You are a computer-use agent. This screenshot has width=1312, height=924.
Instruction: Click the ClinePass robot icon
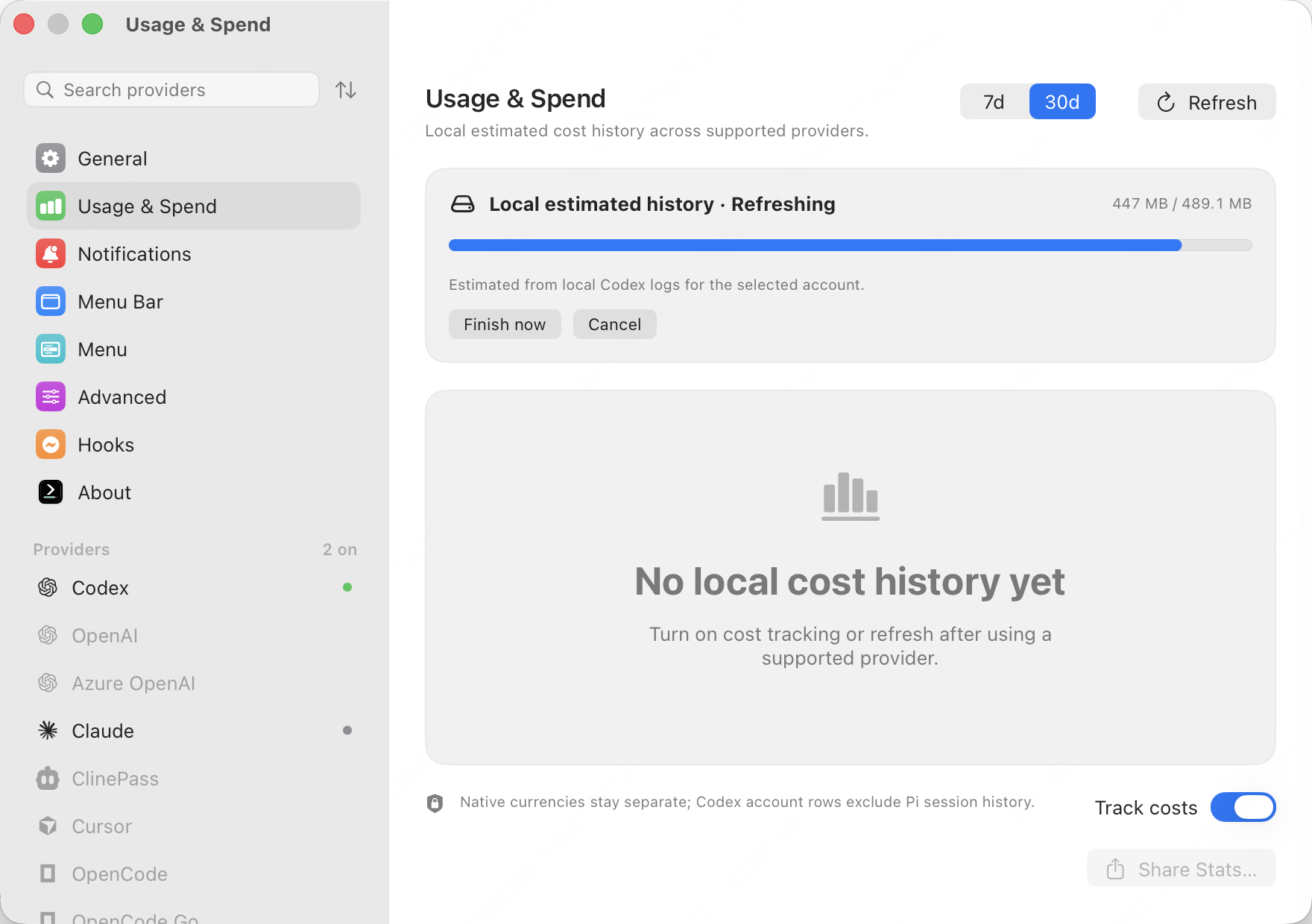(48, 779)
